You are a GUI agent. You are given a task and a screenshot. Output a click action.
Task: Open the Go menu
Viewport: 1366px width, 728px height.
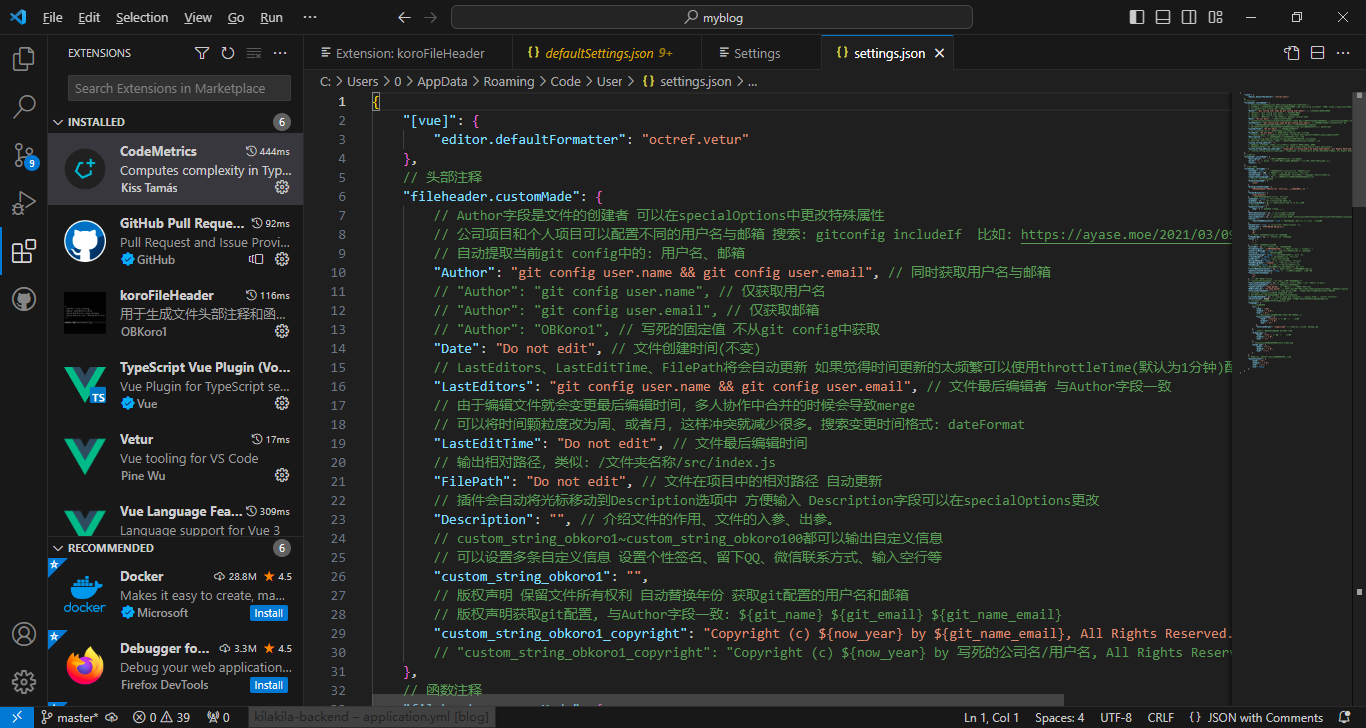[236, 17]
